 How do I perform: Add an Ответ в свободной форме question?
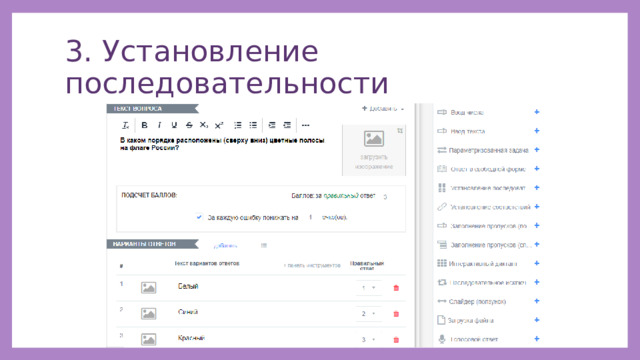point(537,169)
